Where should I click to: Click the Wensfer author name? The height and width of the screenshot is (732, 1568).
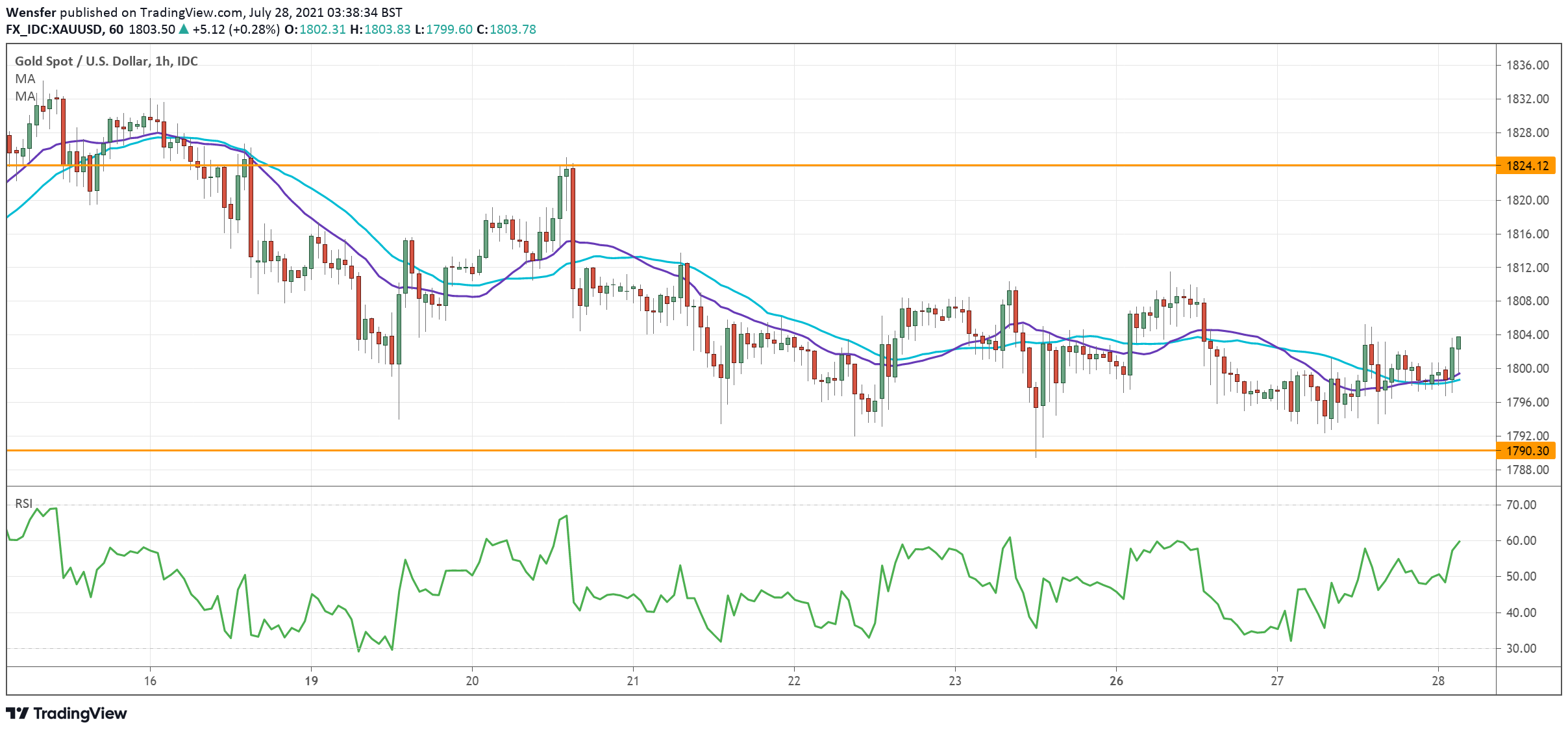31,12
